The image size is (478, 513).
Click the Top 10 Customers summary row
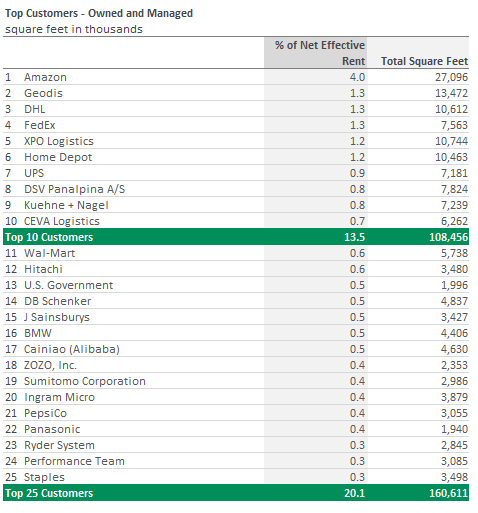tap(236, 237)
